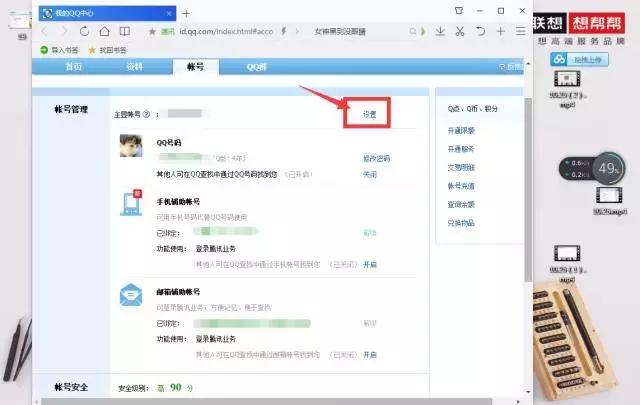Open a new tab with the plus button
Viewport: 640px width, 405px height.
point(186,14)
